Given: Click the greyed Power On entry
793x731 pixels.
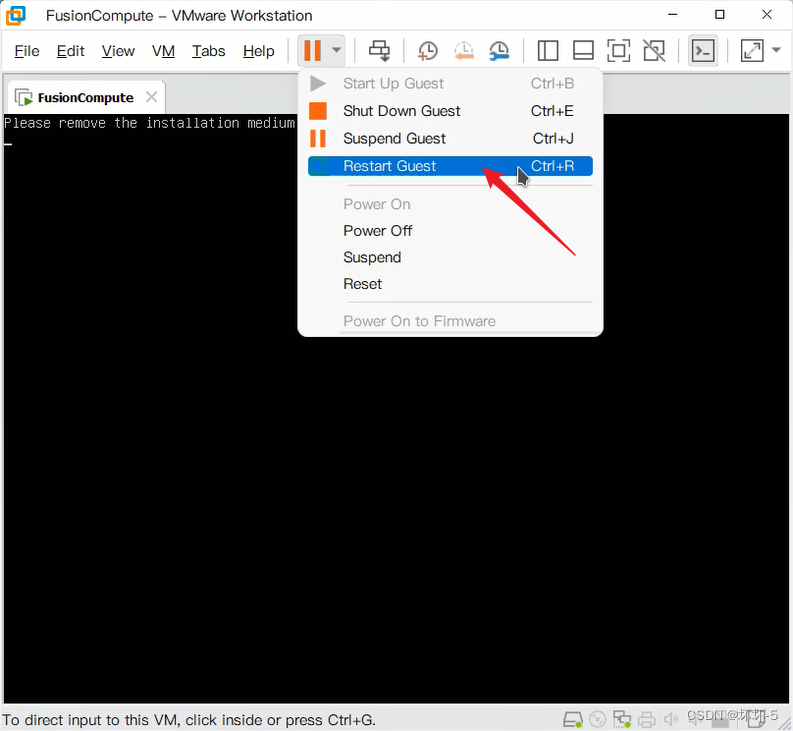Looking at the screenshot, I should (x=450, y=204).
